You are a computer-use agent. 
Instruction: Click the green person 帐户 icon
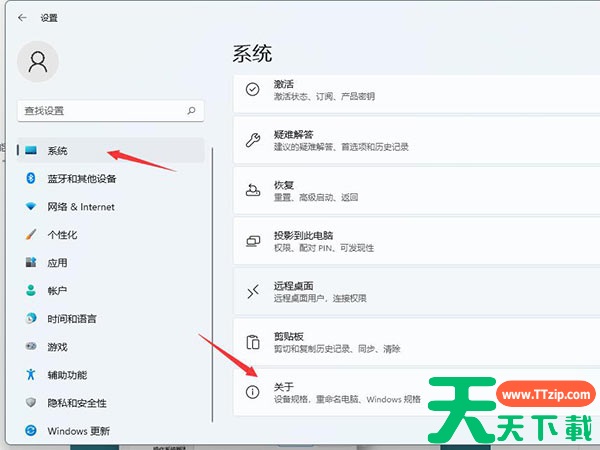pyautogui.click(x=31, y=290)
